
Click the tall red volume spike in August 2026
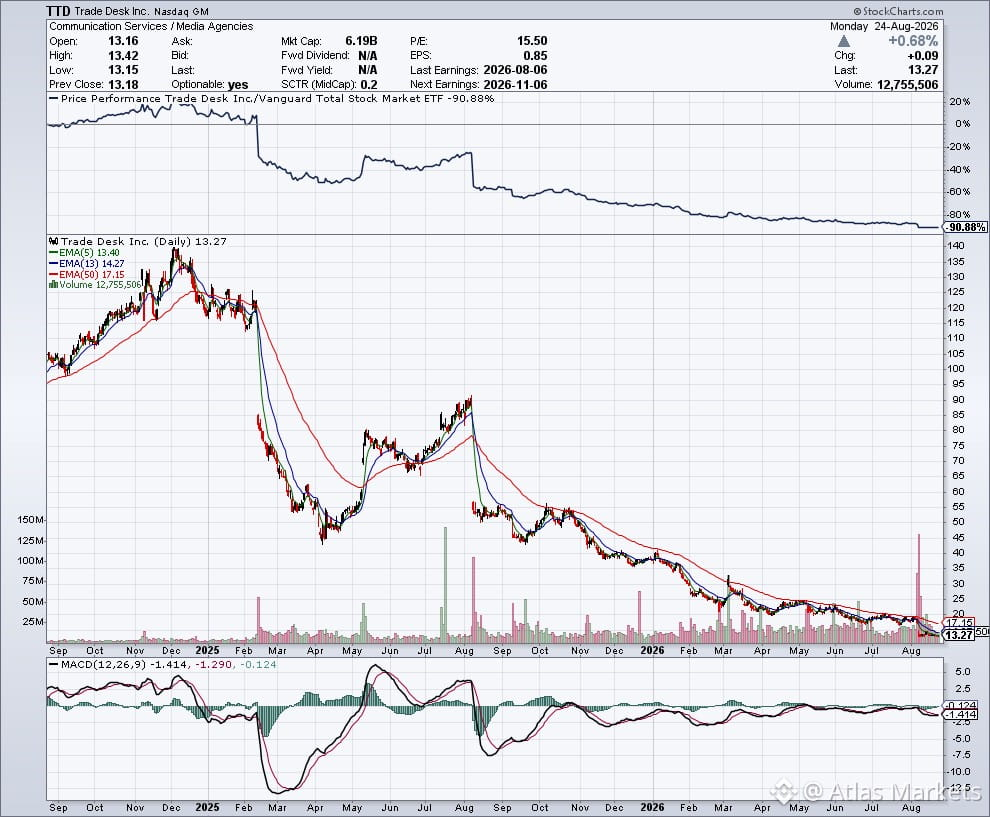(919, 587)
